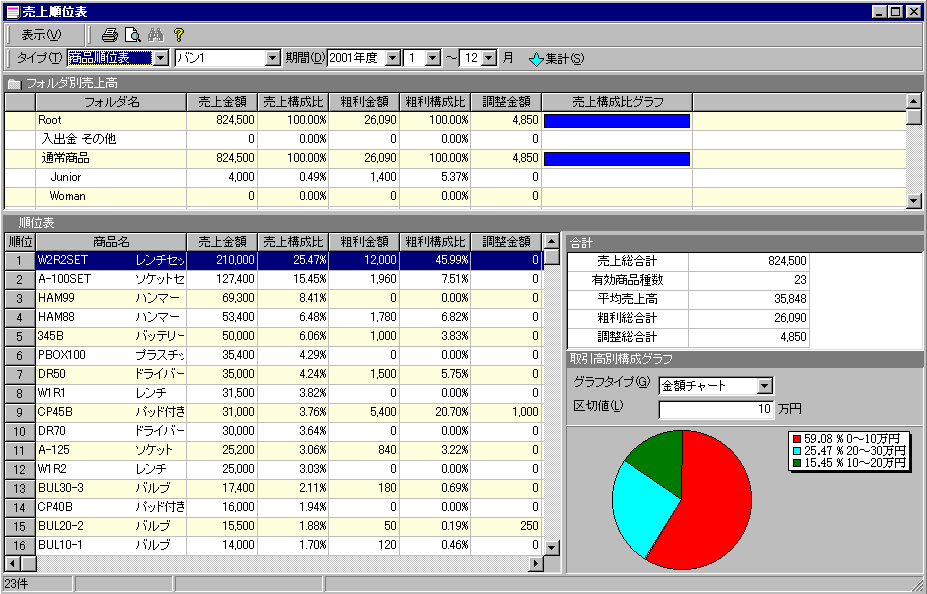The height and width of the screenshot is (594, 927).
Task: Click the scroll-down arrow of the folder table
Action: coord(913,201)
